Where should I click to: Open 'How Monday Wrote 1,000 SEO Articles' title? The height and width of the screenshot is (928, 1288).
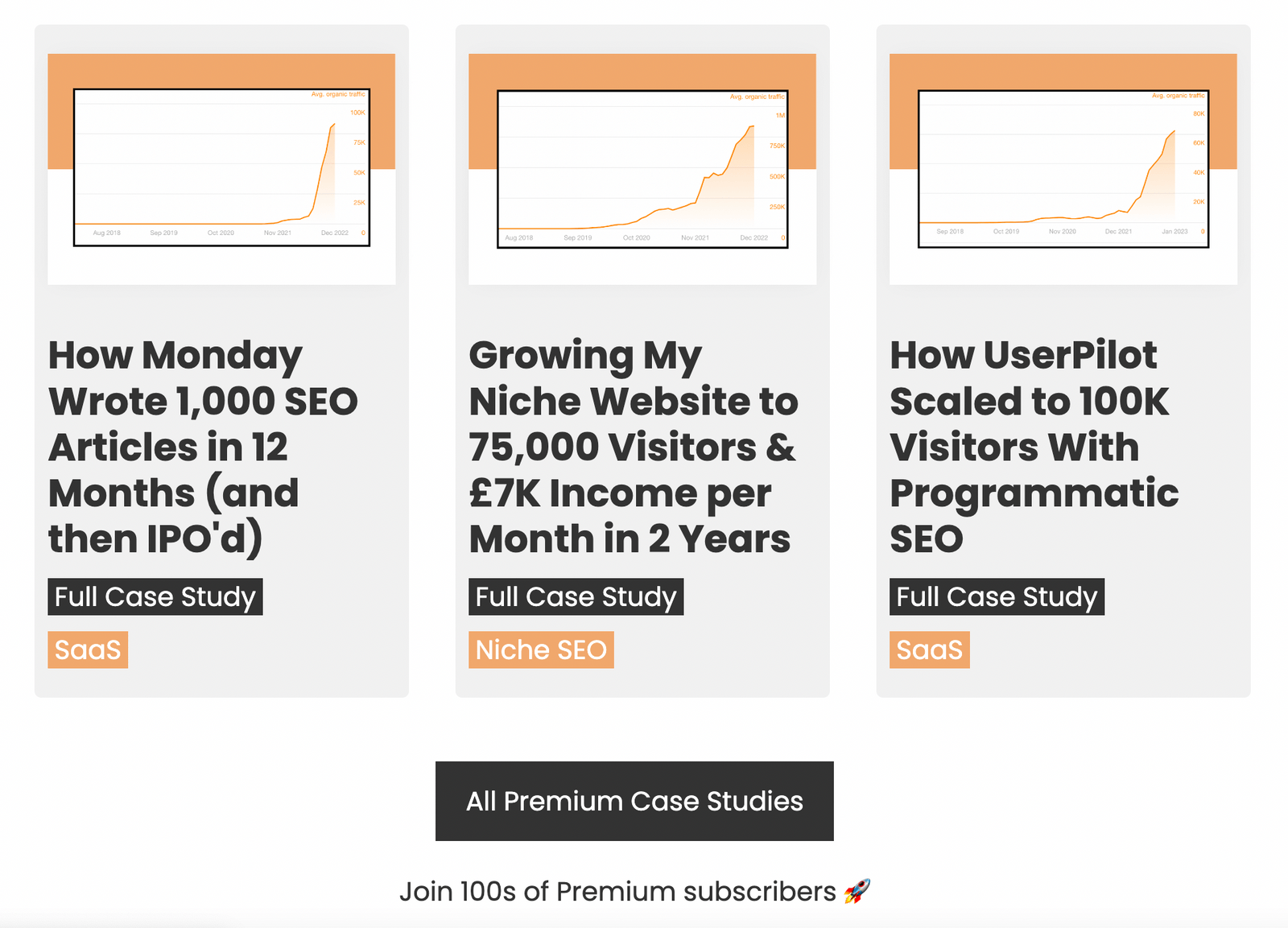tap(203, 447)
